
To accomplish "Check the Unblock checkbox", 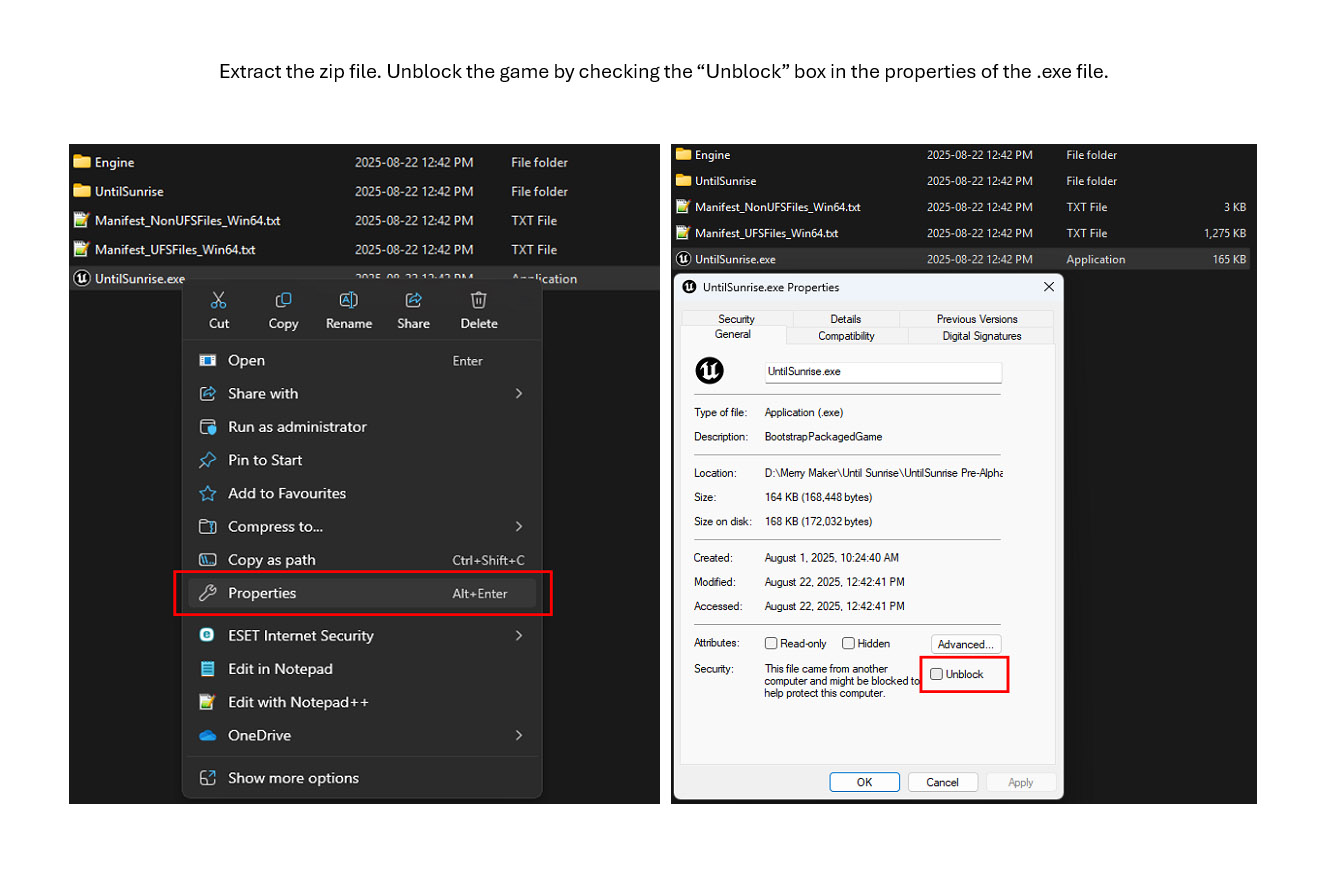I will [x=937, y=674].
